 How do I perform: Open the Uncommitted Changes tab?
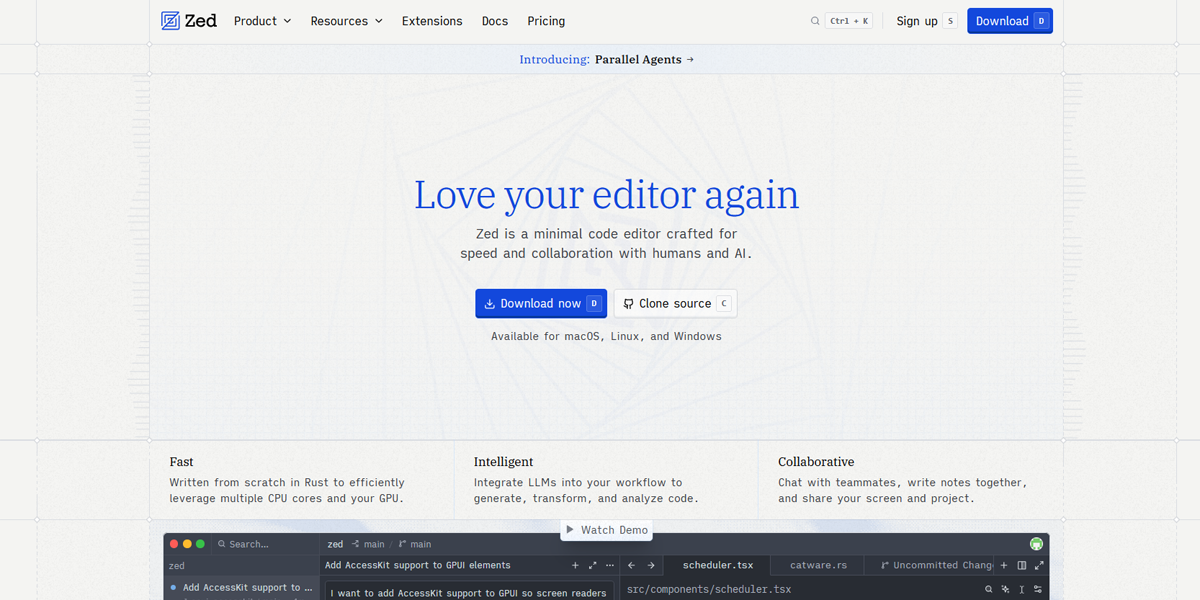click(929, 565)
